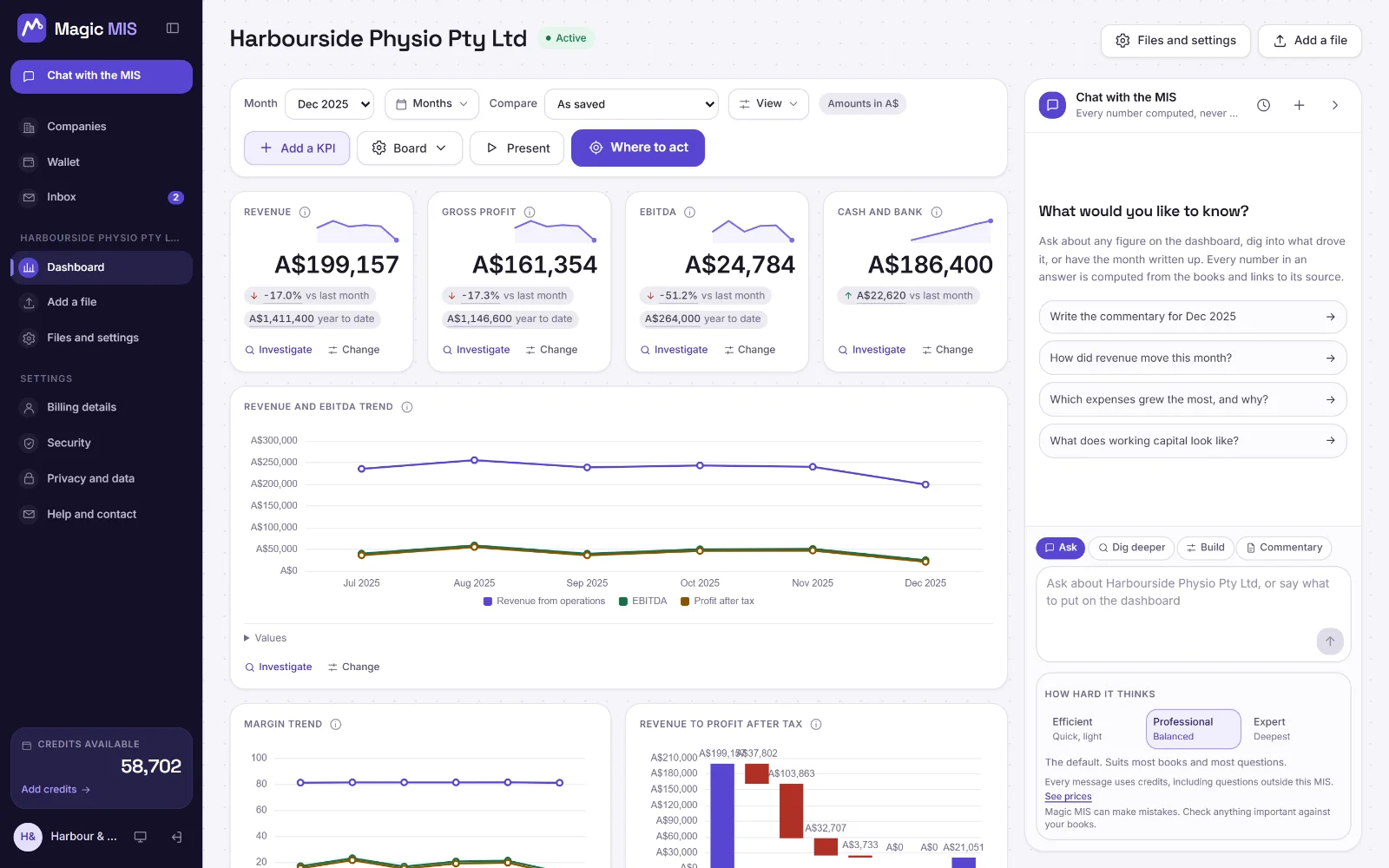Change the EBITDA card
Screen dimensions: 1389x868
(749, 350)
